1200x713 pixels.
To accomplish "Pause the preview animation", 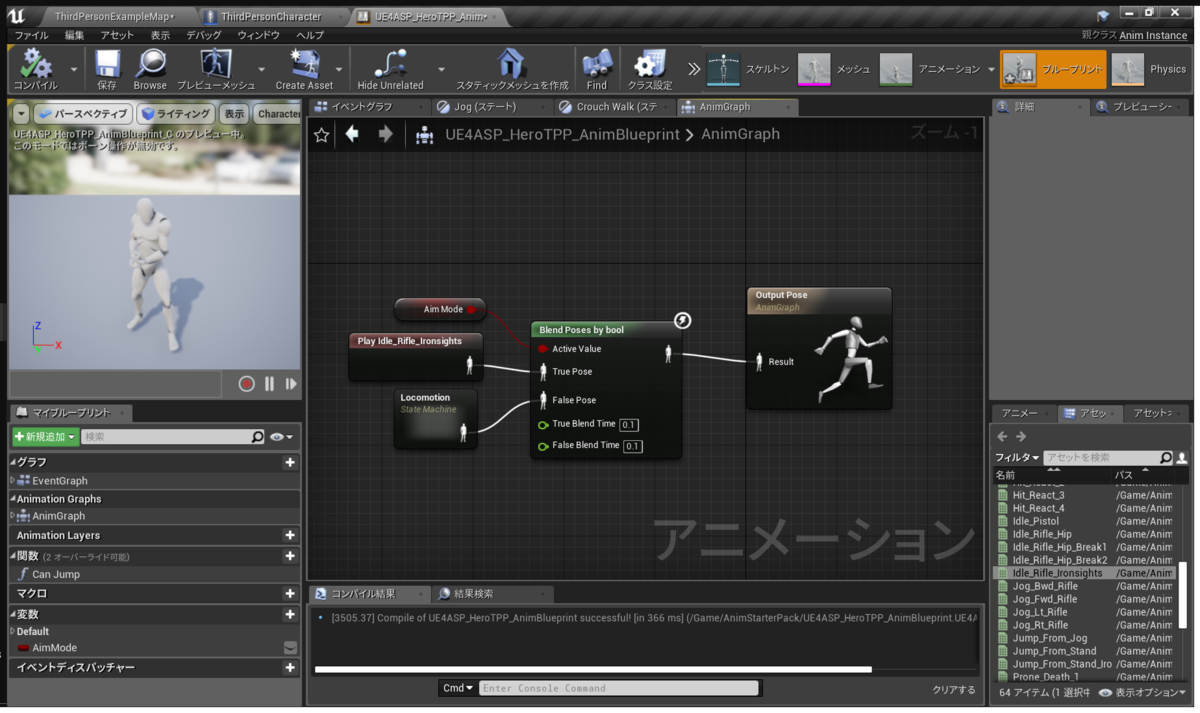I will click(x=269, y=383).
